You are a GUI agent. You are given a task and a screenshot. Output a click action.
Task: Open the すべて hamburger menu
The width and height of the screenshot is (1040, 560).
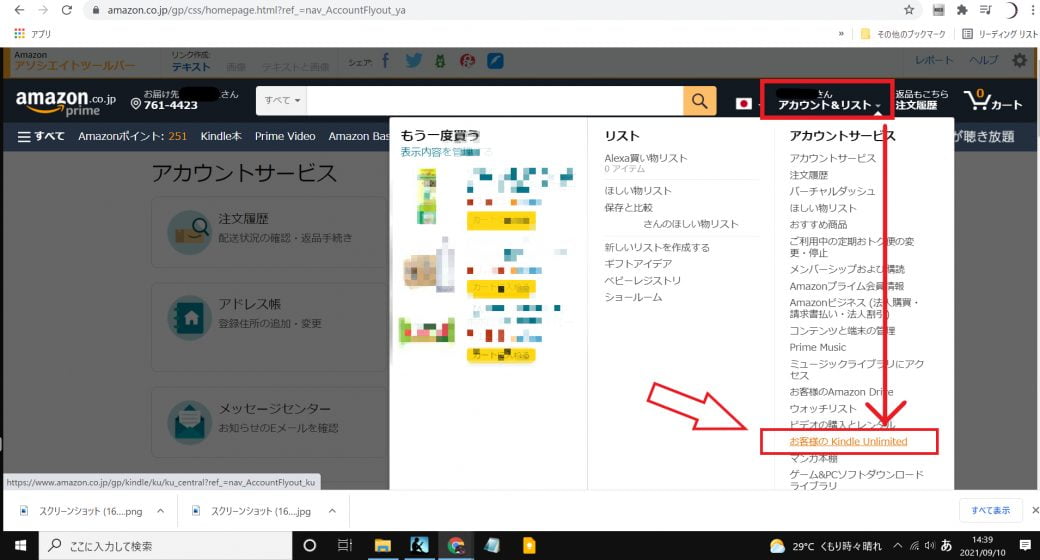click(40, 136)
